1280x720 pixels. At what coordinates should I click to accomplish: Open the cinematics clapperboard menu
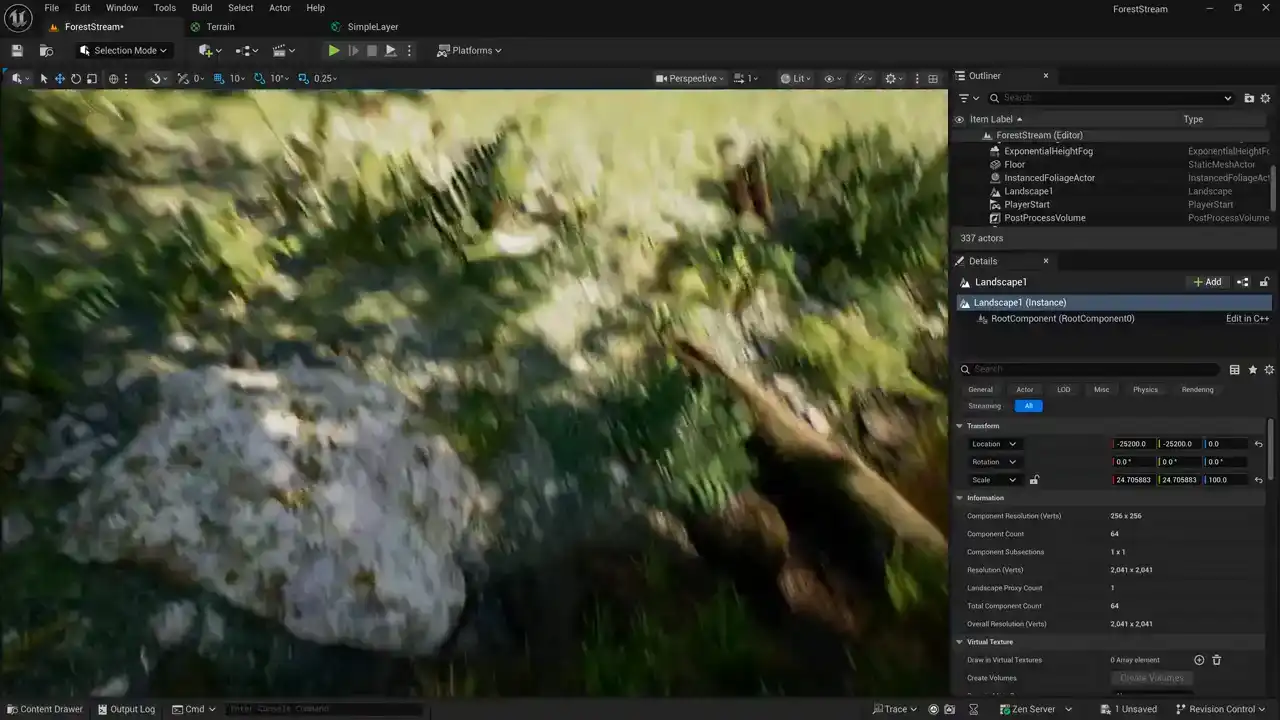(x=283, y=51)
